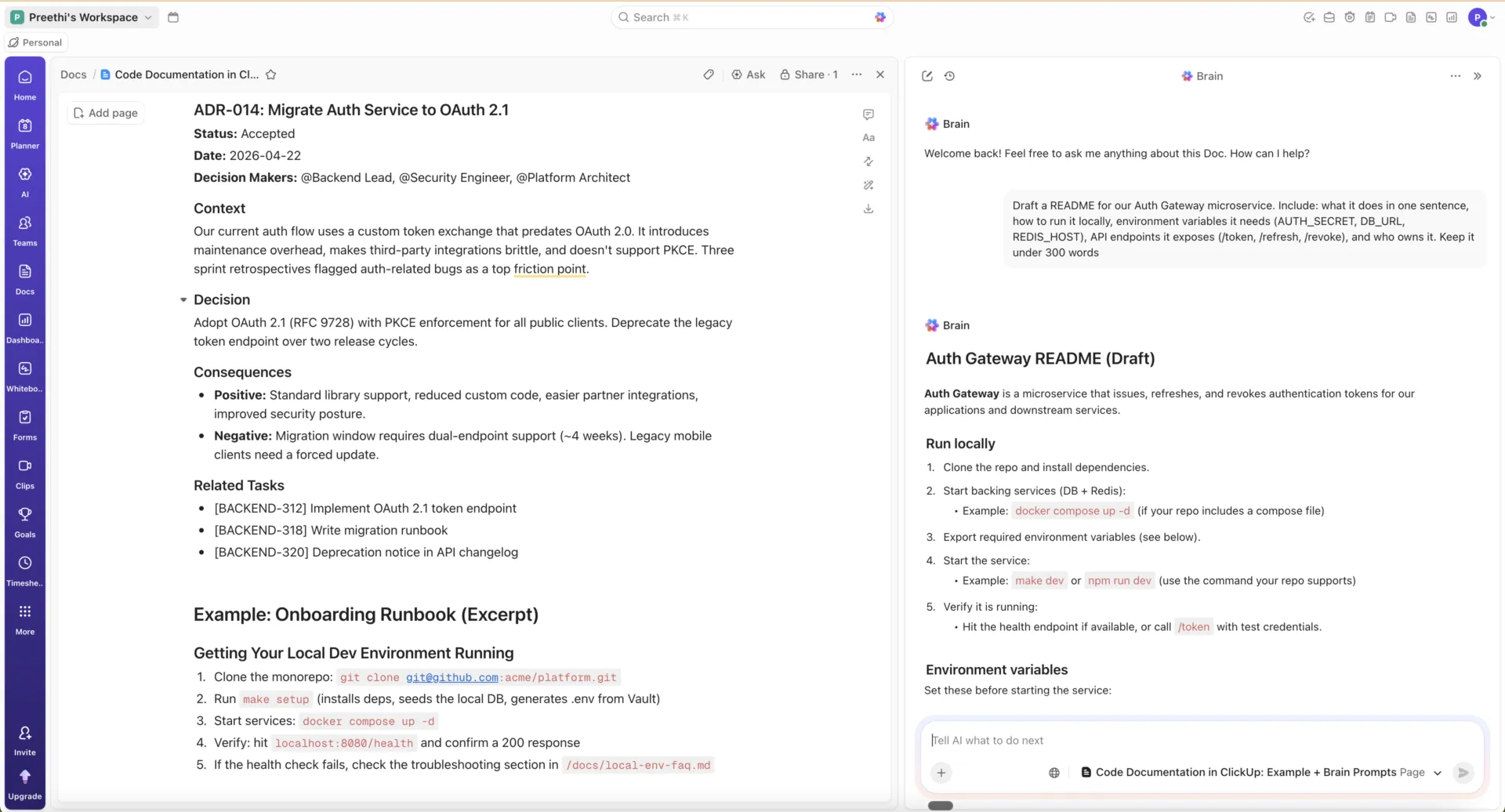This screenshot has height=812, width=1505.
Task: Click the plus attach button in chat
Action: [x=941, y=773]
